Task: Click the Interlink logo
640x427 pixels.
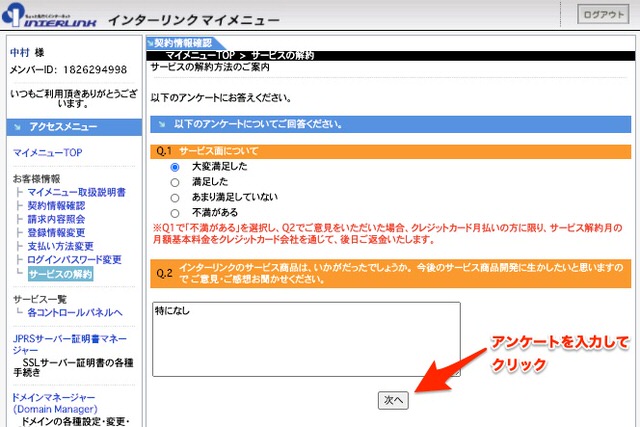Action: coord(49,15)
